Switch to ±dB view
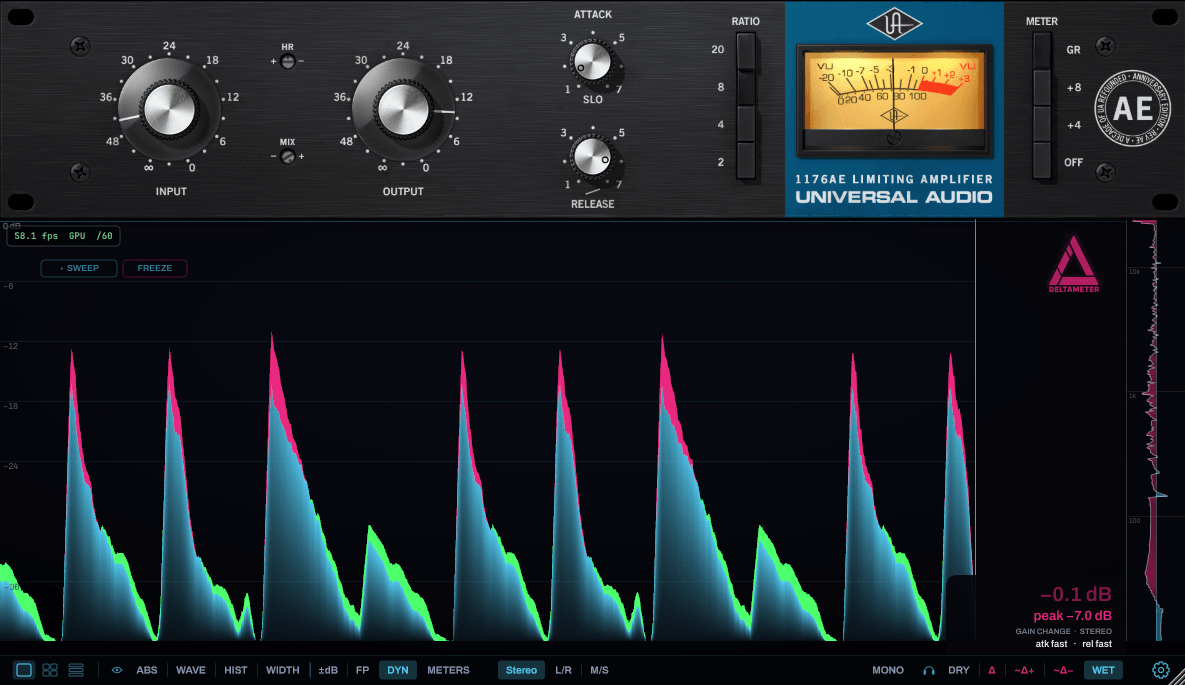 coord(328,670)
